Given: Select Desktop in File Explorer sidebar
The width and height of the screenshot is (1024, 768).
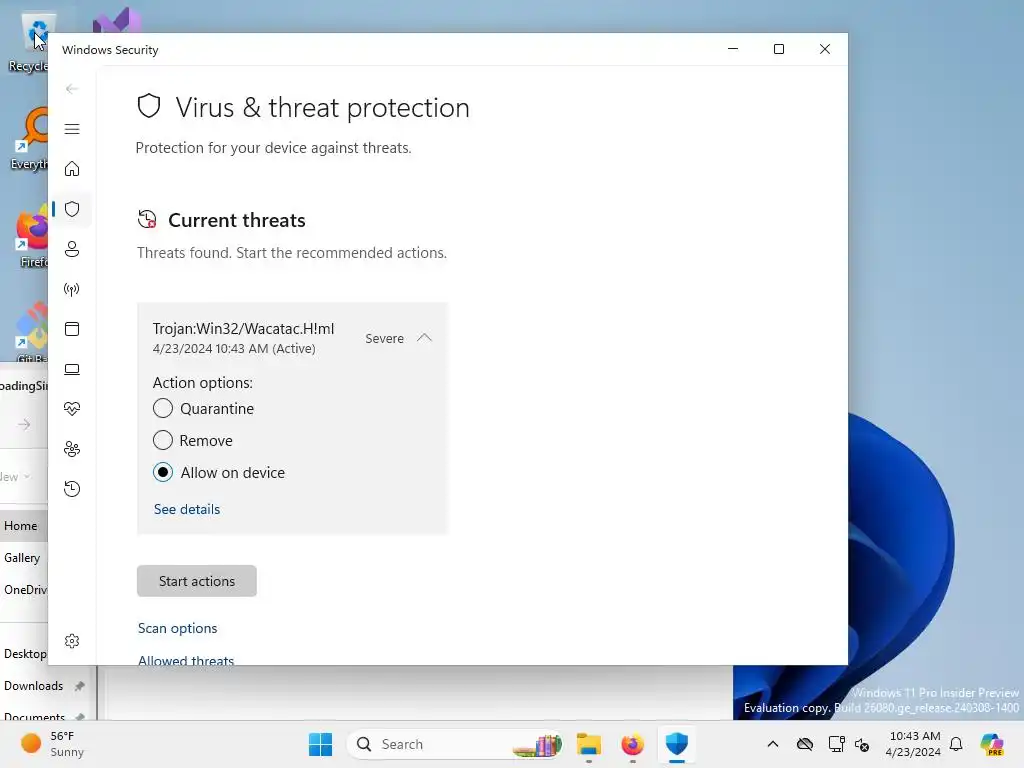Looking at the screenshot, I should [x=25, y=654].
